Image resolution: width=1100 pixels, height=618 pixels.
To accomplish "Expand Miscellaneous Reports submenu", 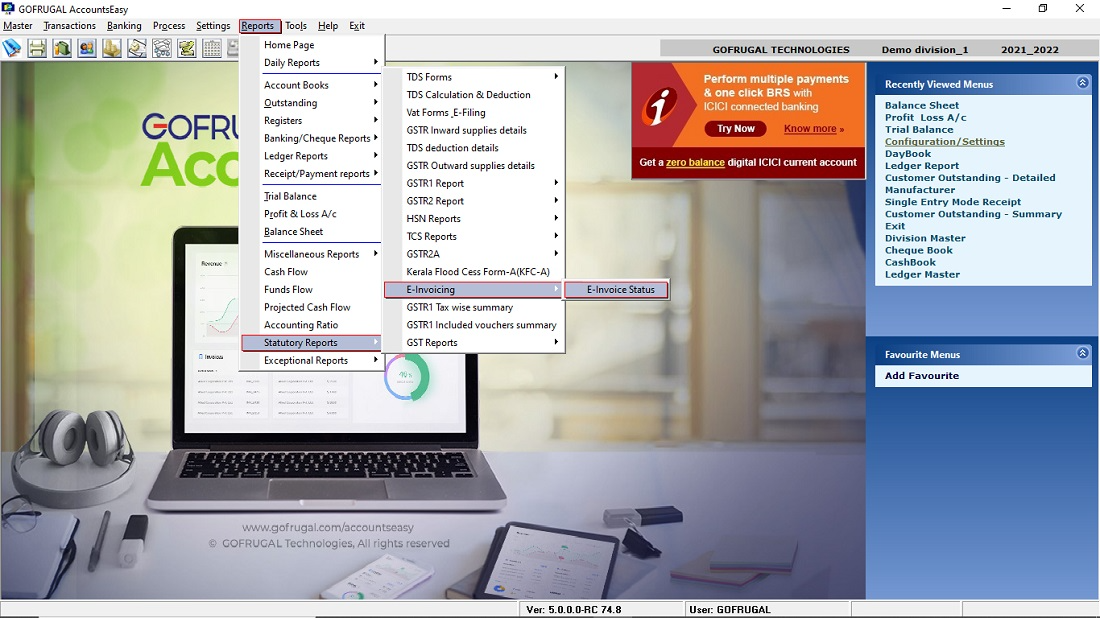I will coord(311,254).
